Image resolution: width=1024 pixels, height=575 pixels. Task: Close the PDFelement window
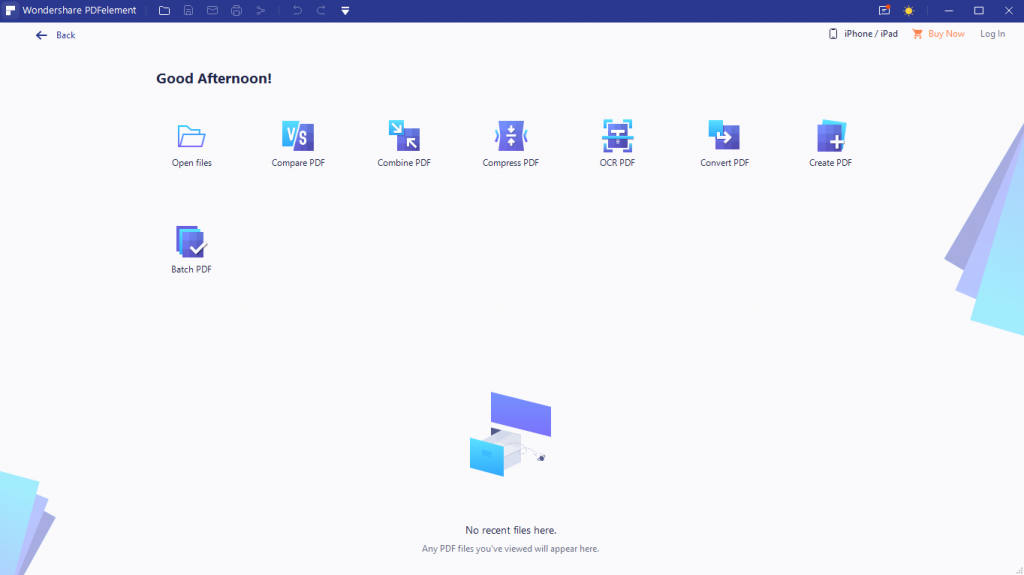pyautogui.click(x=1009, y=10)
